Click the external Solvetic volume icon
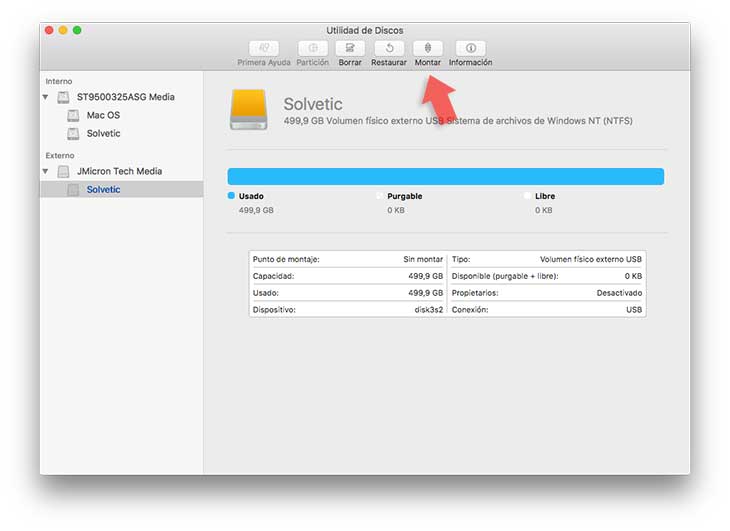The height and width of the screenshot is (531, 730). pos(73,190)
